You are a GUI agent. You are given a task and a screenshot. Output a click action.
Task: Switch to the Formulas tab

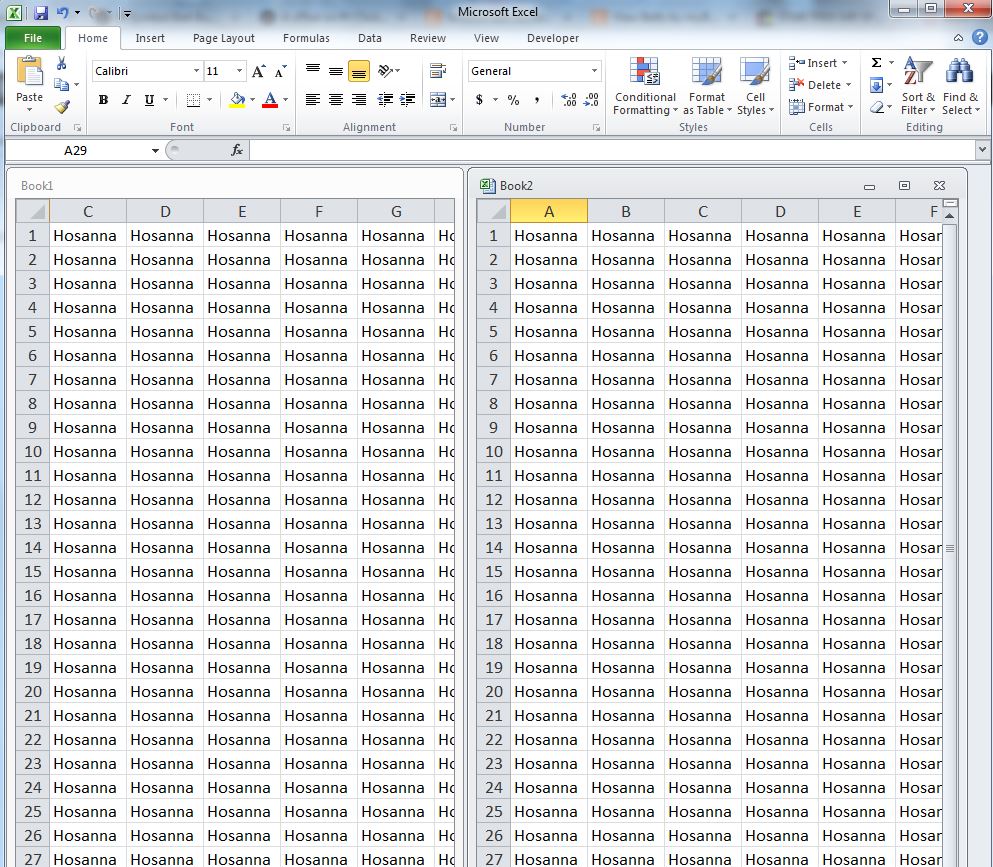coord(306,38)
